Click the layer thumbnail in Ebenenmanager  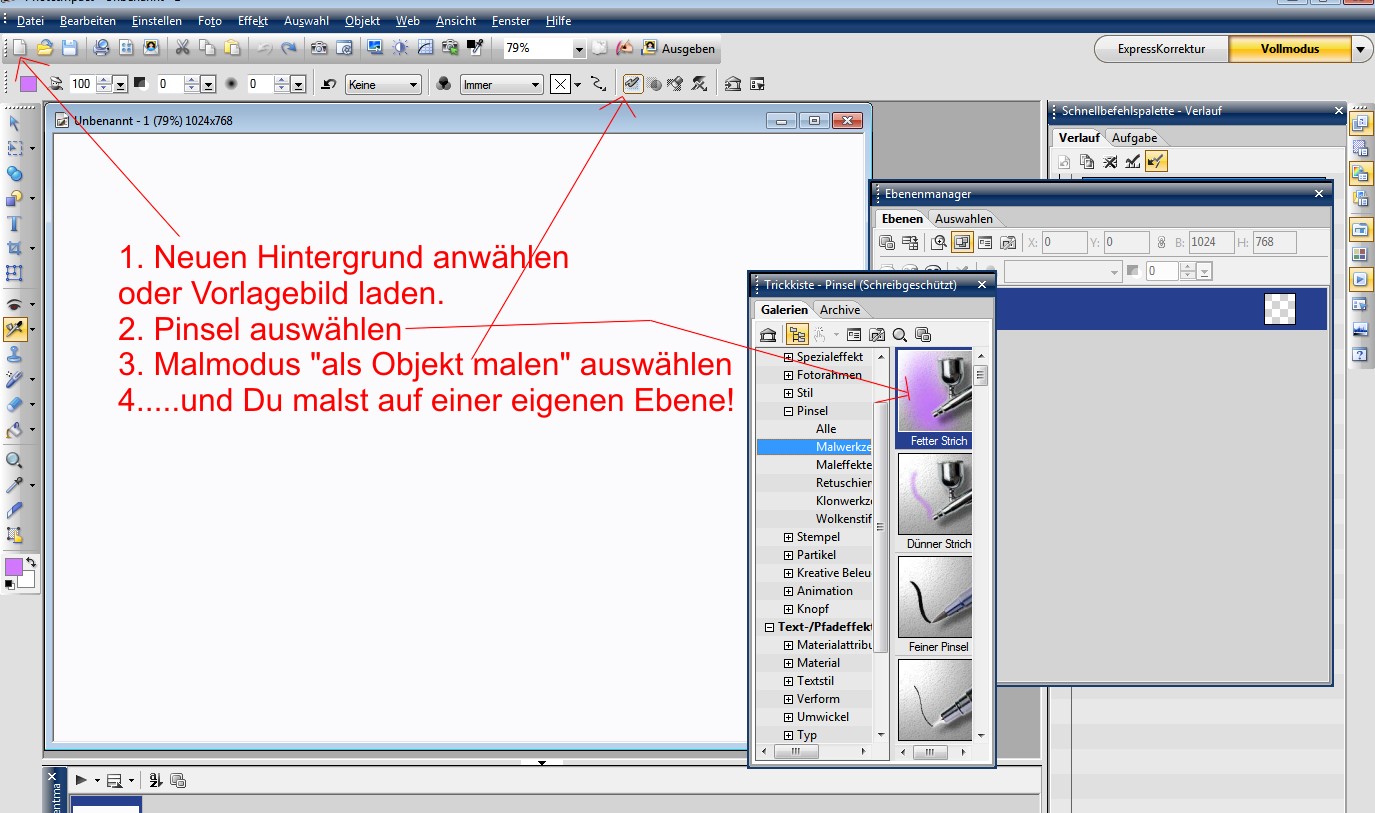click(1280, 309)
